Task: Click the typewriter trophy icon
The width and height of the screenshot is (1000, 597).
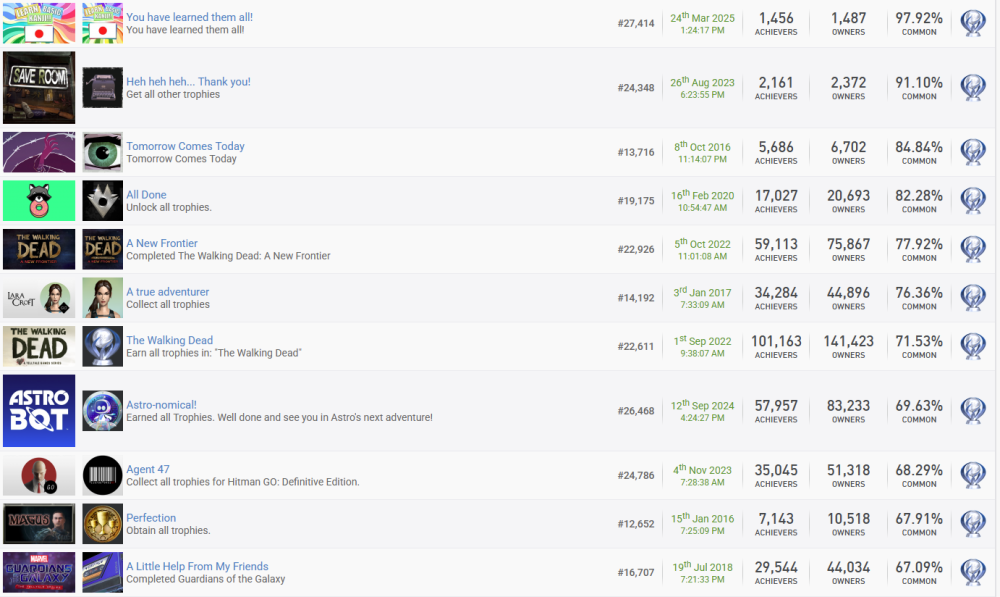Action: [102, 88]
